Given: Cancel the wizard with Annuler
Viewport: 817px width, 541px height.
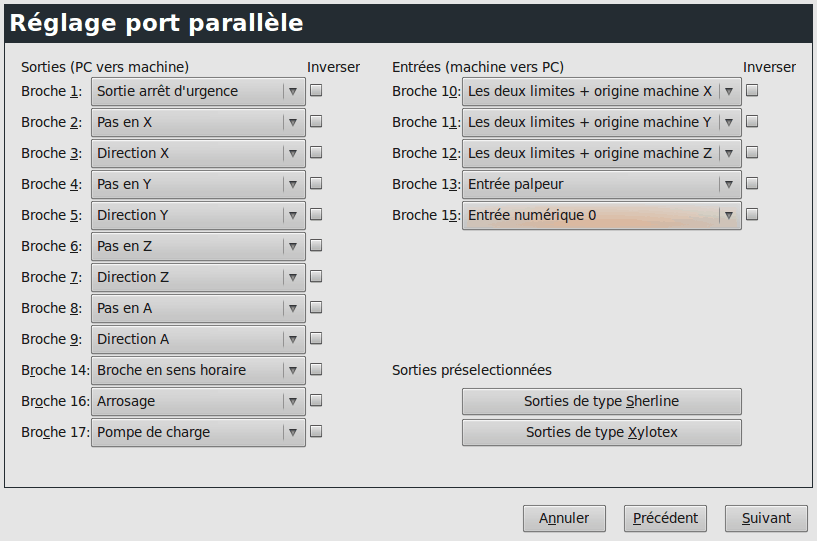Looking at the screenshot, I should coord(564,518).
